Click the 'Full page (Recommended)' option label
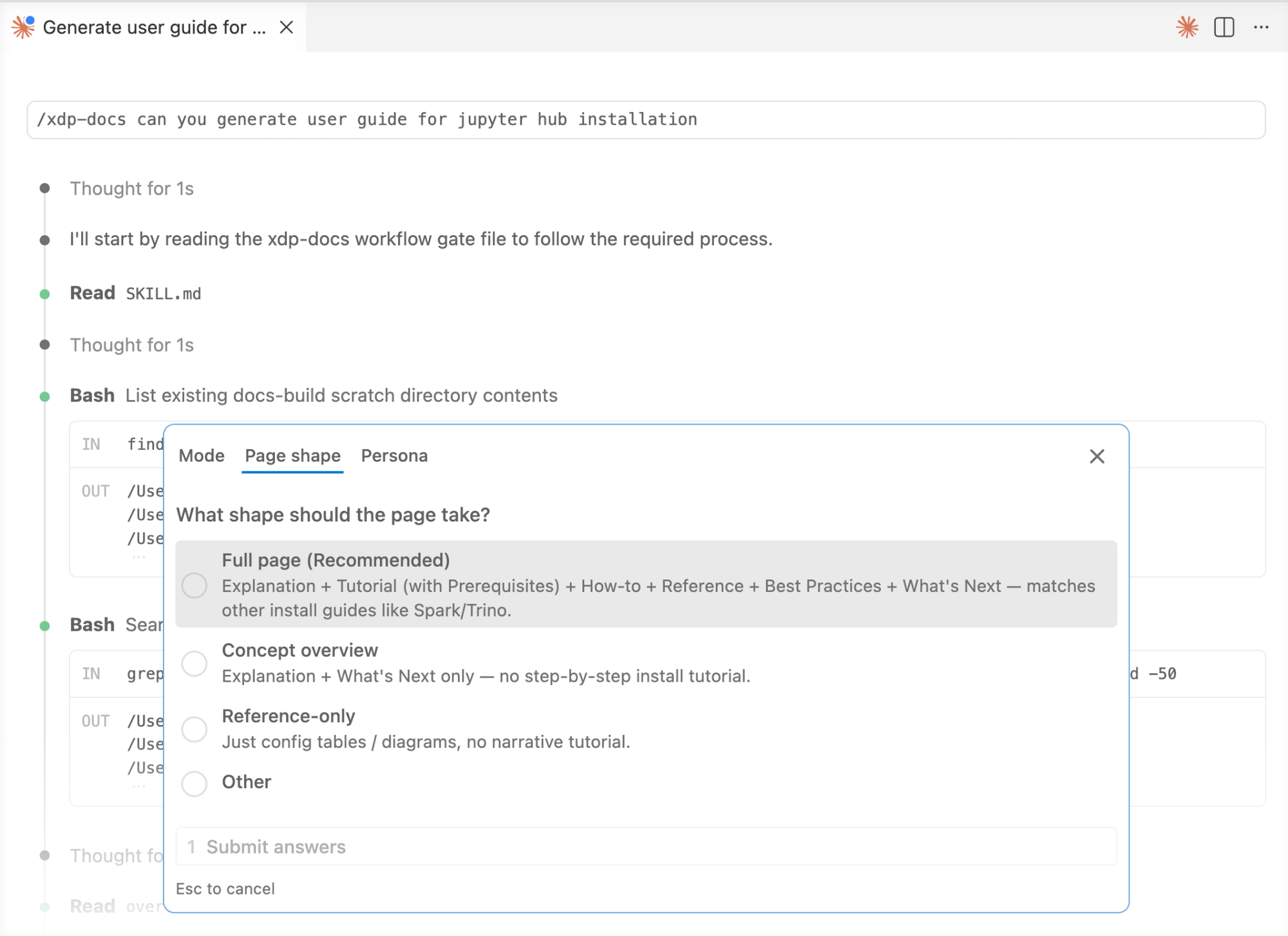Screen dimensions: 1288x936 336,560
